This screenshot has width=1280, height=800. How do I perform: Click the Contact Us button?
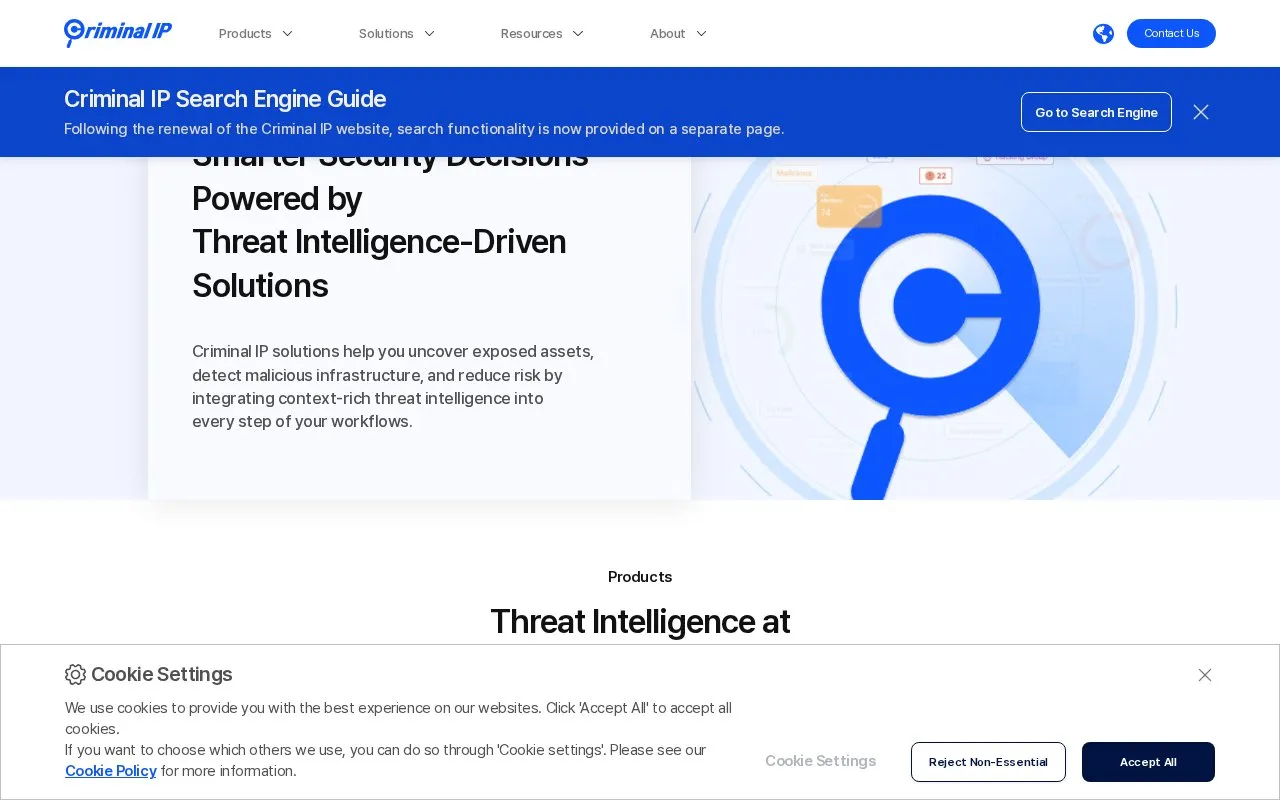[x=1171, y=33]
